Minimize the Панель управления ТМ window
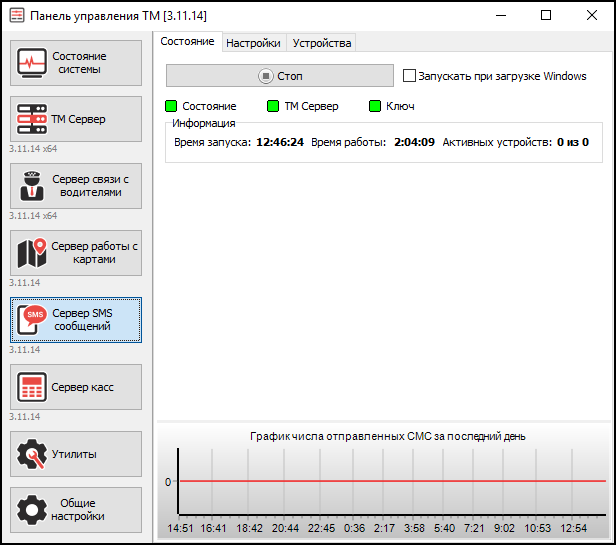This screenshot has width=616, height=545. 501,16
